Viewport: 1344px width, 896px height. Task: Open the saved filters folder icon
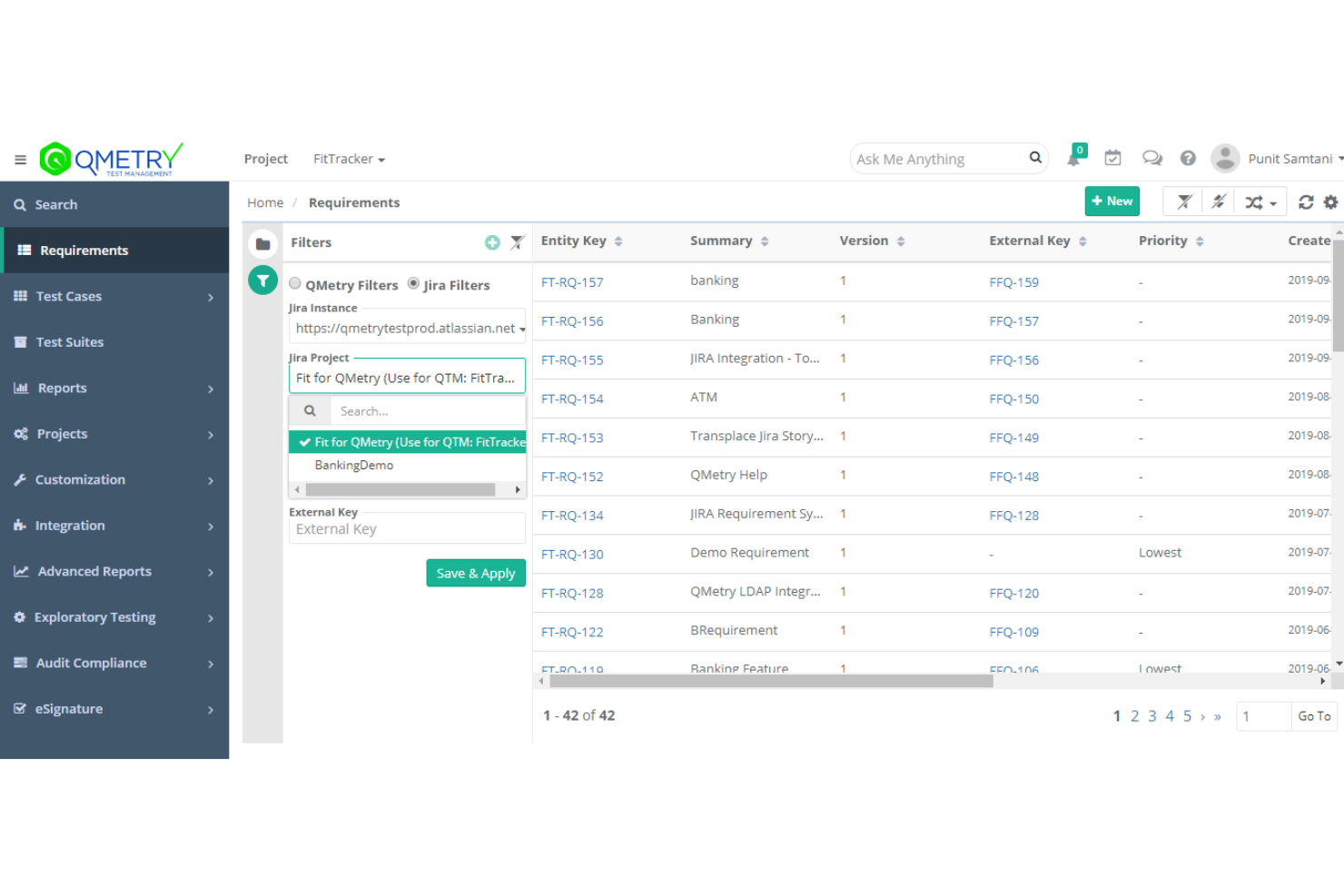tap(262, 242)
